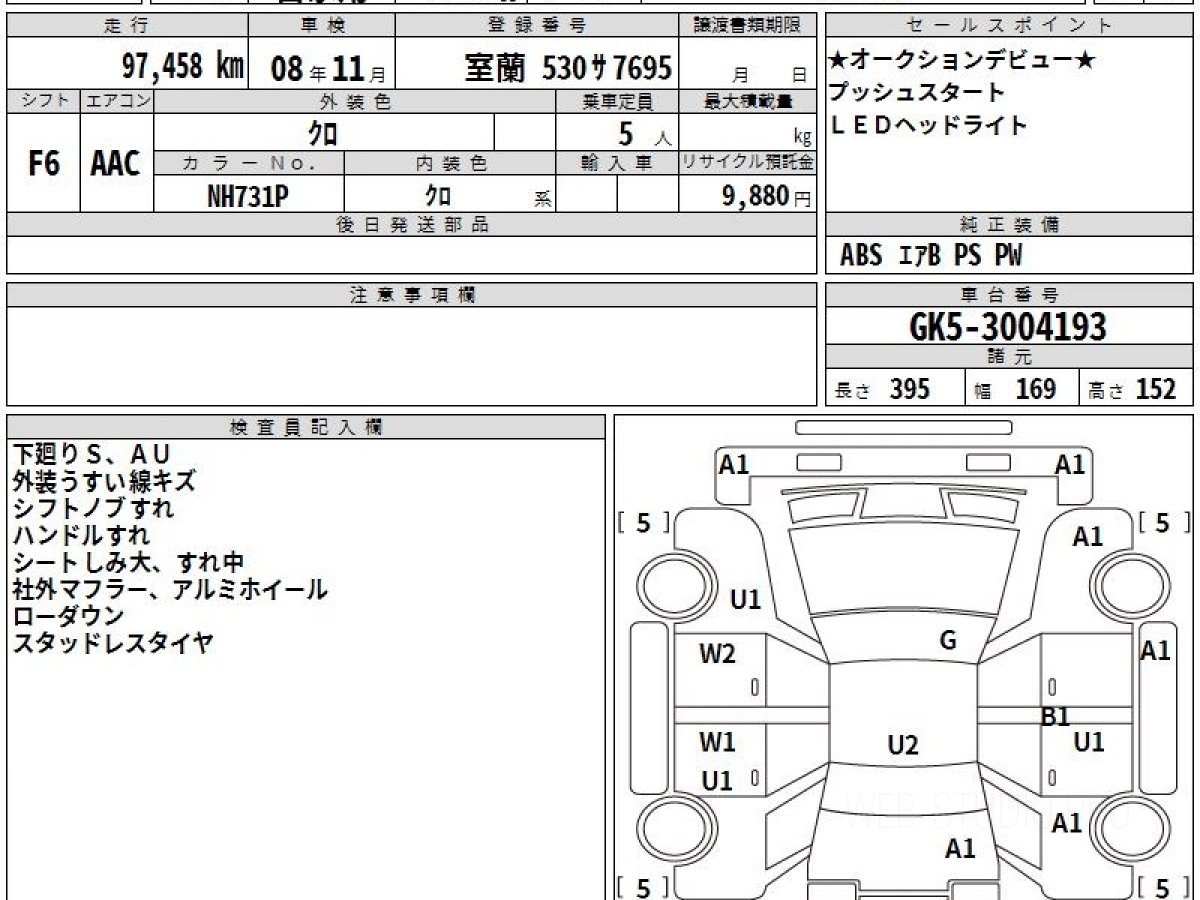Image resolution: width=1200 pixels, height=900 pixels.
Task: Click the 検査員記入欄 header
Action: click(306, 427)
